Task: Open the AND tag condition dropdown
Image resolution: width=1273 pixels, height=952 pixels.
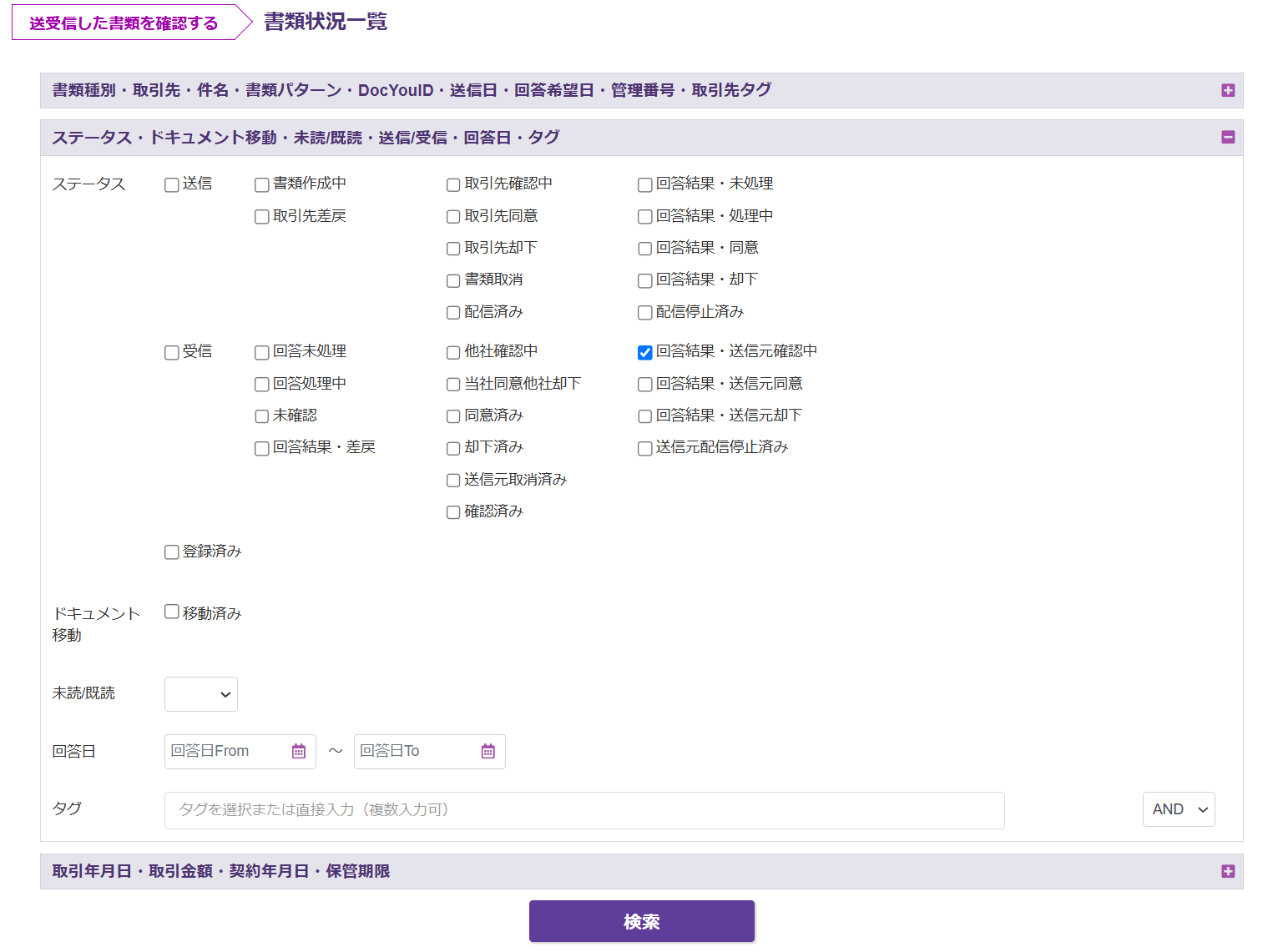Action: pyautogui.click(x=1179, y=809)
